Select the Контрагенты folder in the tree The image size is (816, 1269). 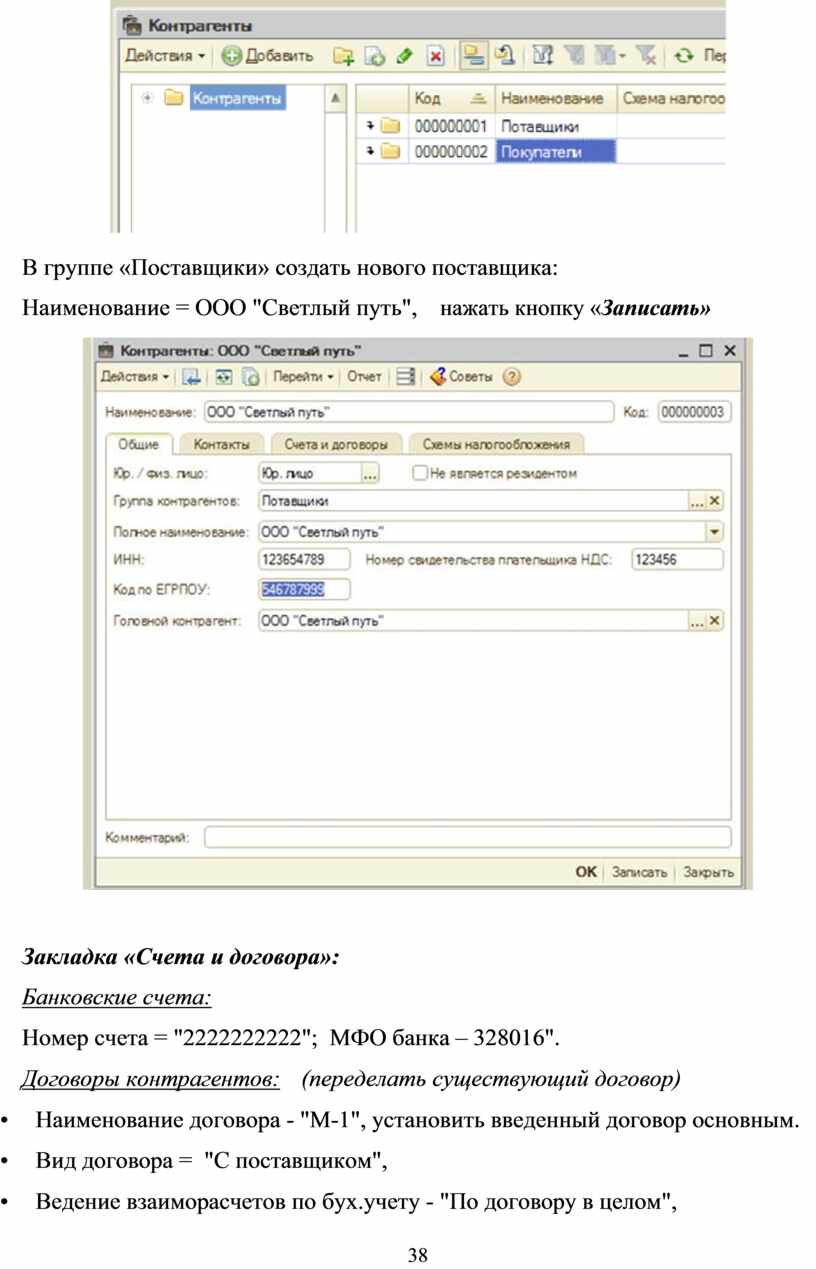click(236, 98)
